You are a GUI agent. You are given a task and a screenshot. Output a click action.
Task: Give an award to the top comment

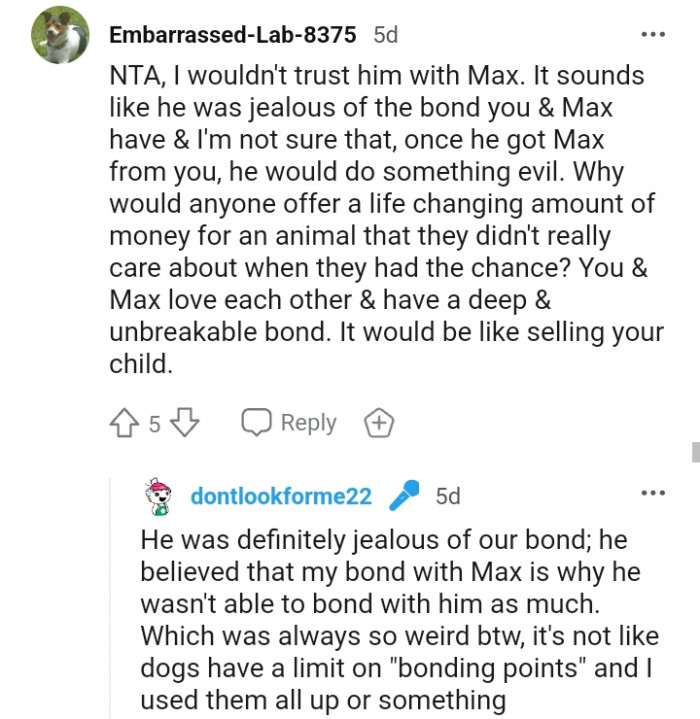378,423
